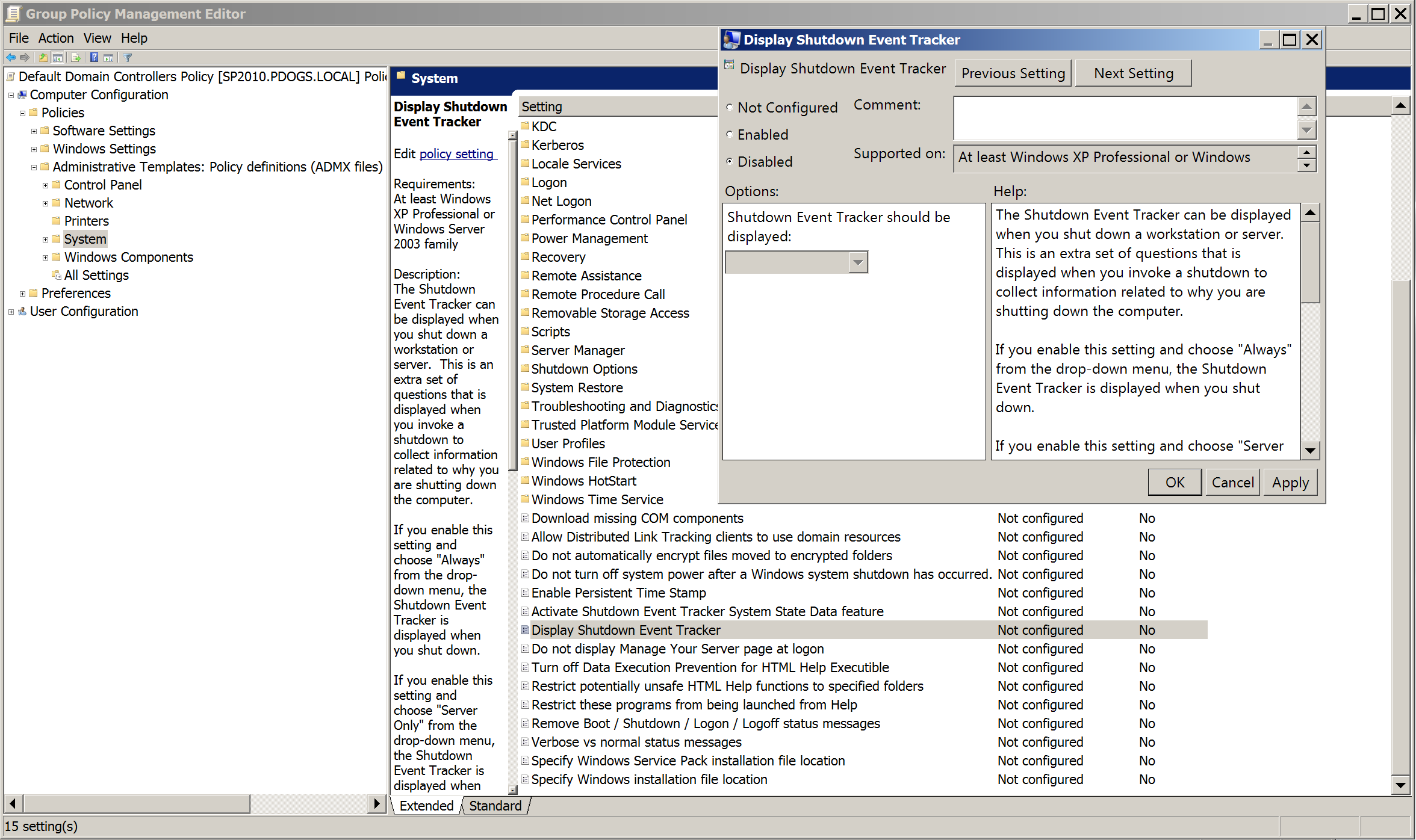Collapse the Computer Configuration tree node

click(x=11, y=95)
